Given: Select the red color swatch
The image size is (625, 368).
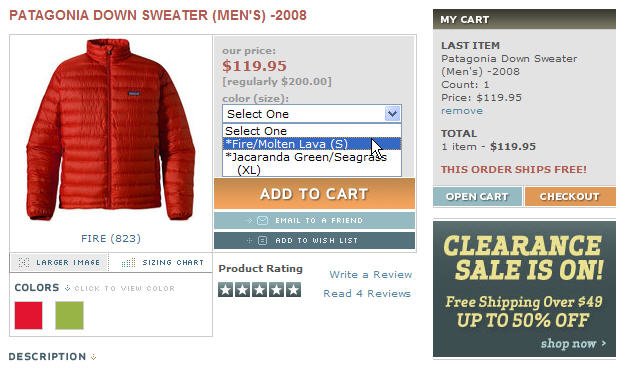Looking at the screenshot, I should [28, 315].
